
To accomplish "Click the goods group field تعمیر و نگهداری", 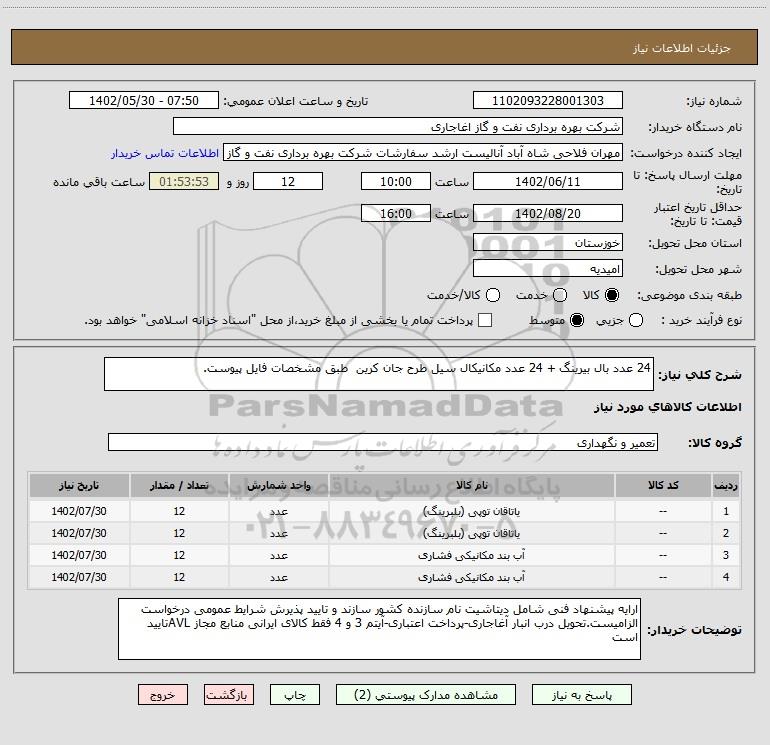I will [x=383, y=442].
